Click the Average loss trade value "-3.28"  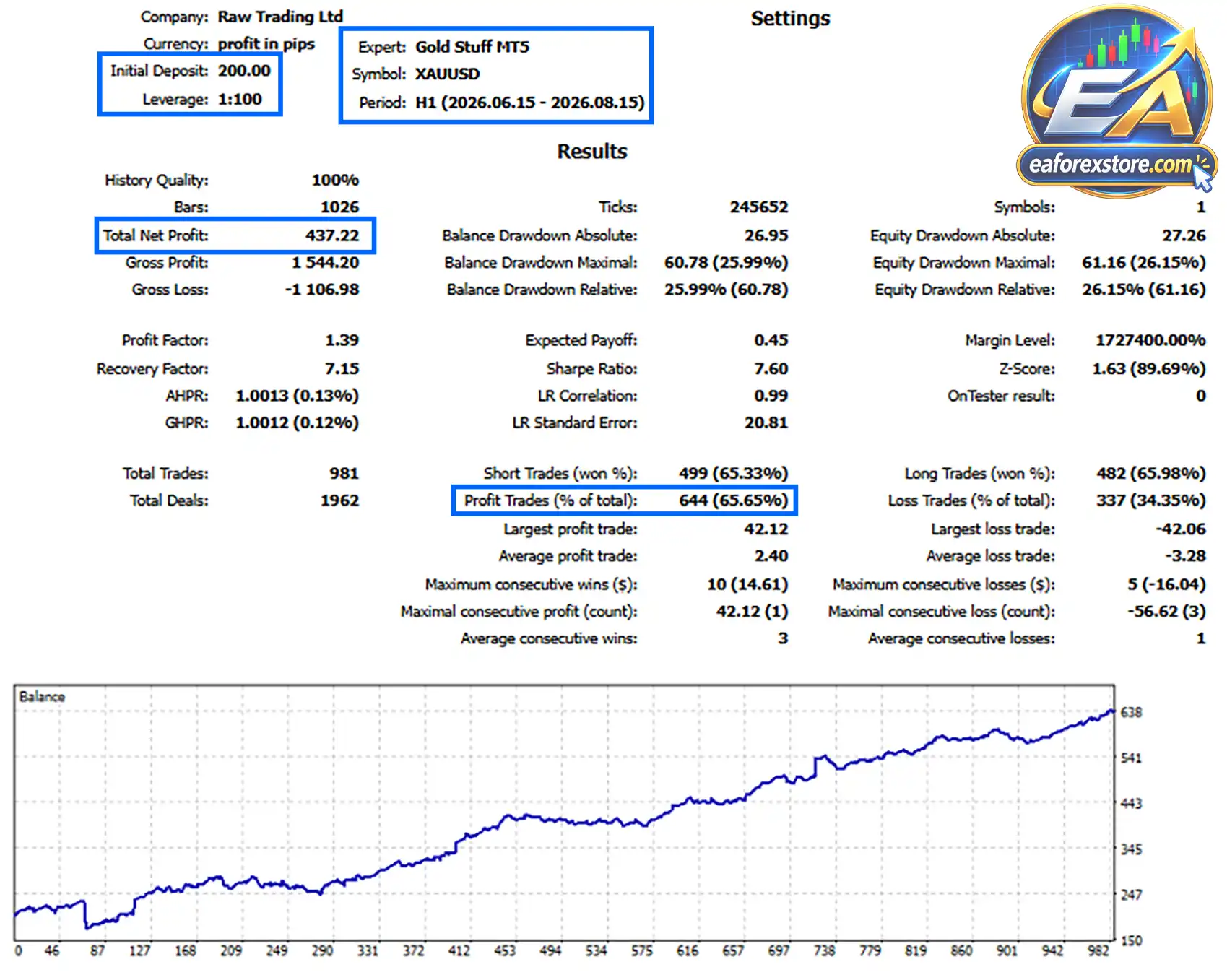pos(1184,556)
